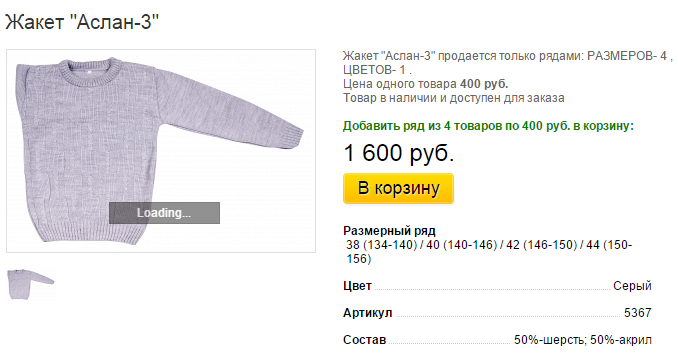Image resolution: width=678 pixels, height=364 pixels.
Task: Click the "Товар в наличии" availability line
Action: pyautogui.click(x=454, y=98)
